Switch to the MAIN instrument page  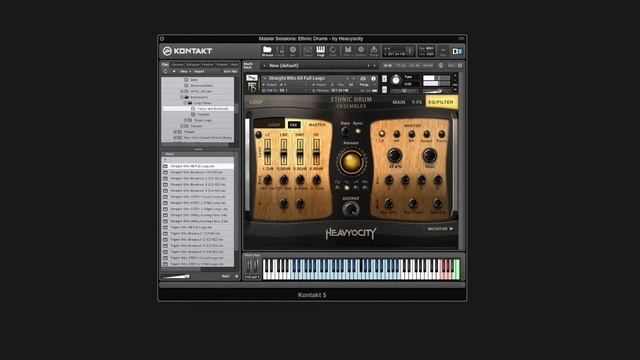point(399,102)
